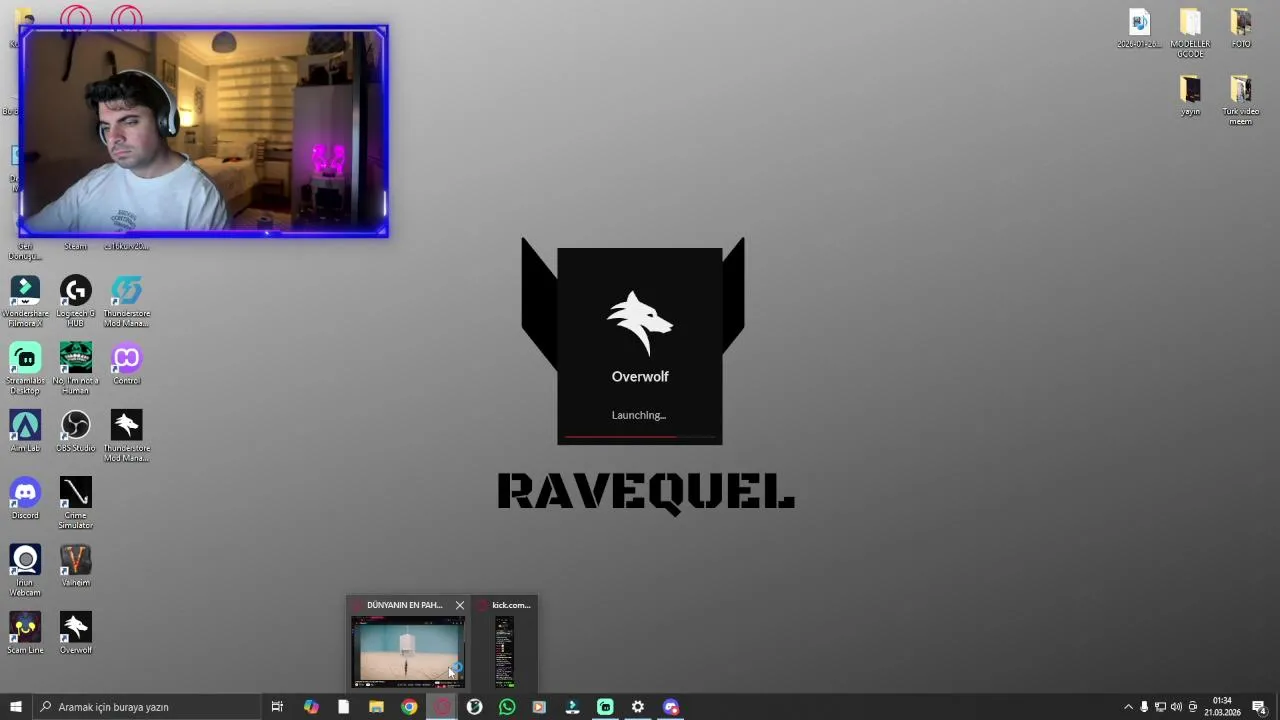Viewport: 1280px width, 720px height.
Task: Open Wondershare Filmora X desktop shortcut
Action: pos(25,300)
